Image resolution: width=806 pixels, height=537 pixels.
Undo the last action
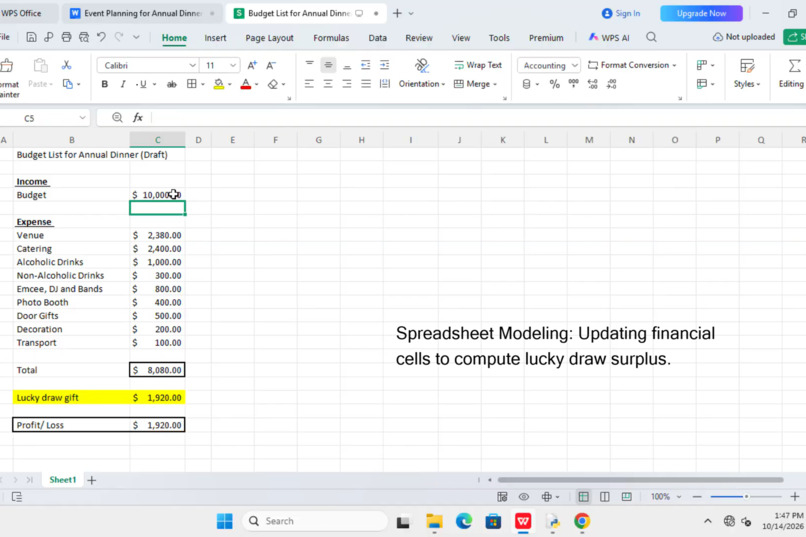coord(101,37)
